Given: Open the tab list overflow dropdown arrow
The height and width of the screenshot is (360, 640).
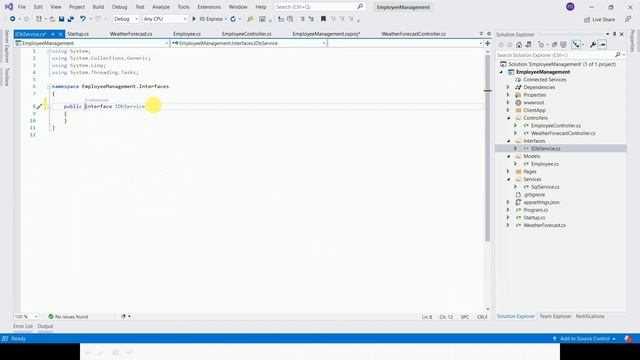Looking at the screenshot, I should click(x=481, y=34).
